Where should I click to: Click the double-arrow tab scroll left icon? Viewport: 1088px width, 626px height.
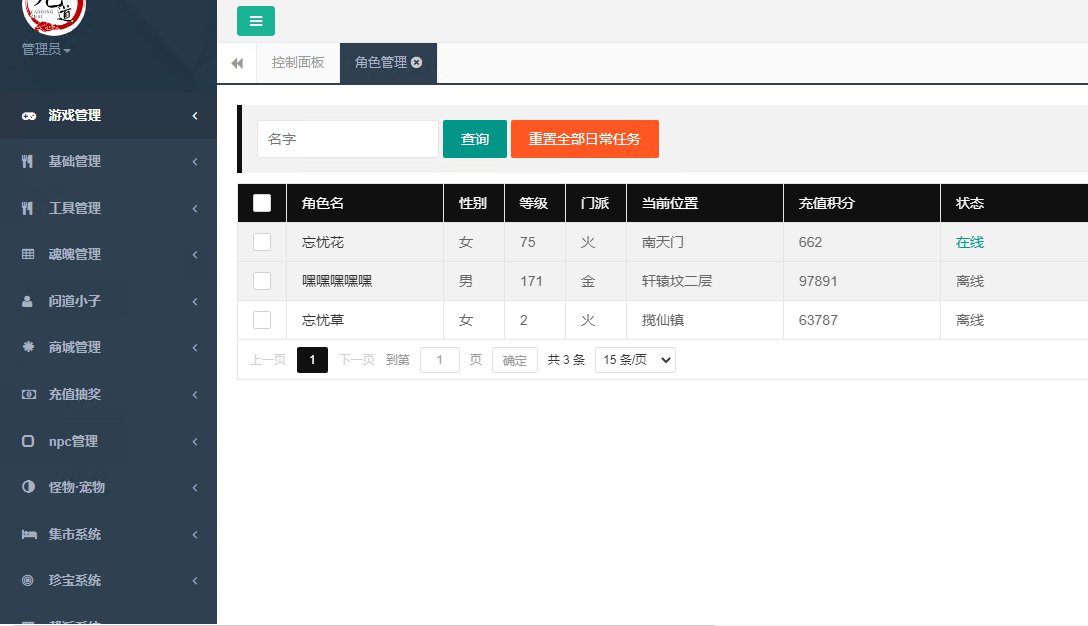(237, 63)
